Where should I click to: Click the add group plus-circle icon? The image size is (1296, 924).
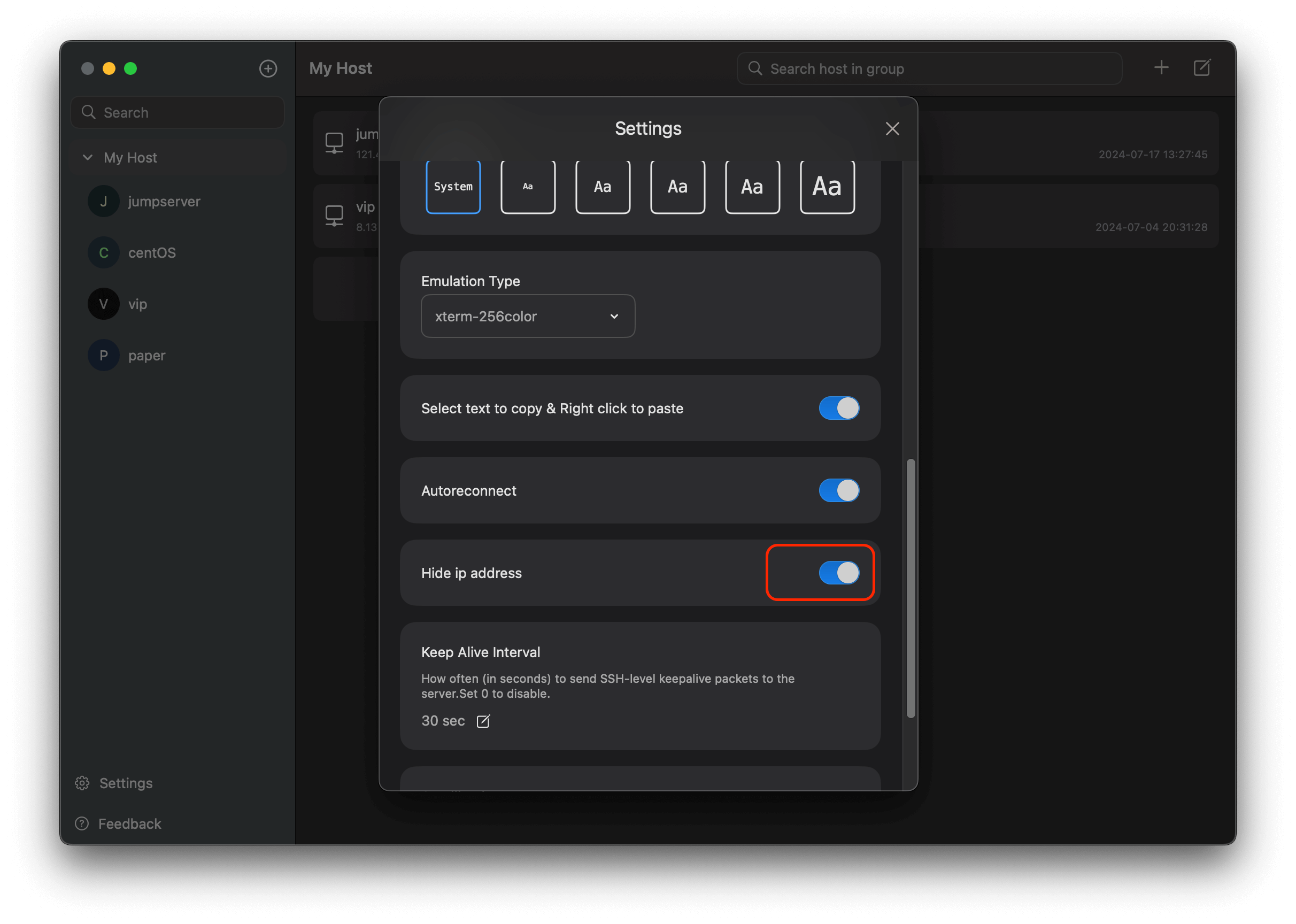268,69
